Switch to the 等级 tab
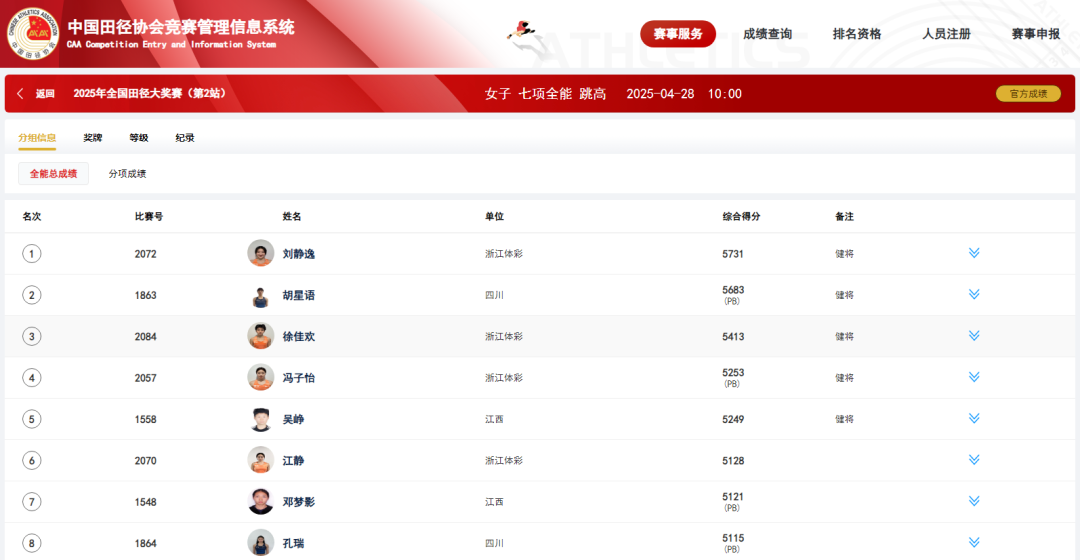 tap(138, 138)
